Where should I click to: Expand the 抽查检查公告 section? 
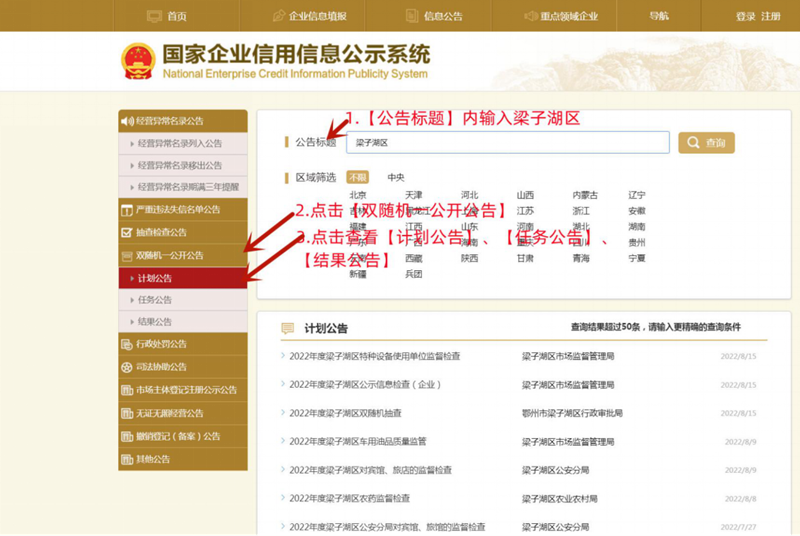pyautogui.click(x=183, y=233)
